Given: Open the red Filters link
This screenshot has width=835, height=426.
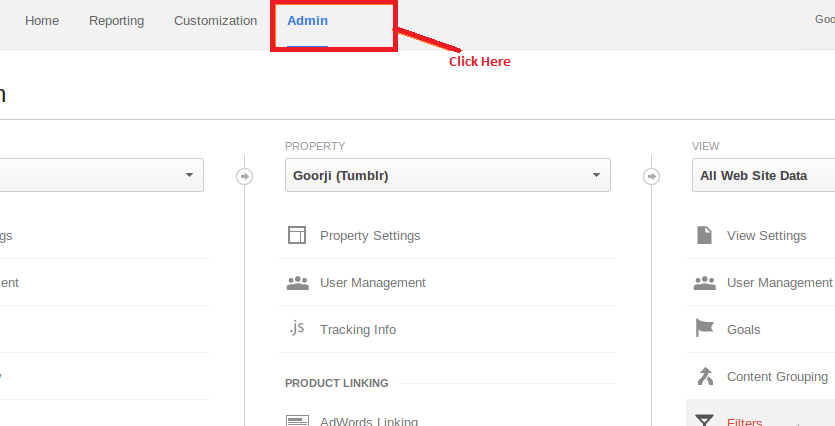Looking at the screenshot, I should point(744,422).
